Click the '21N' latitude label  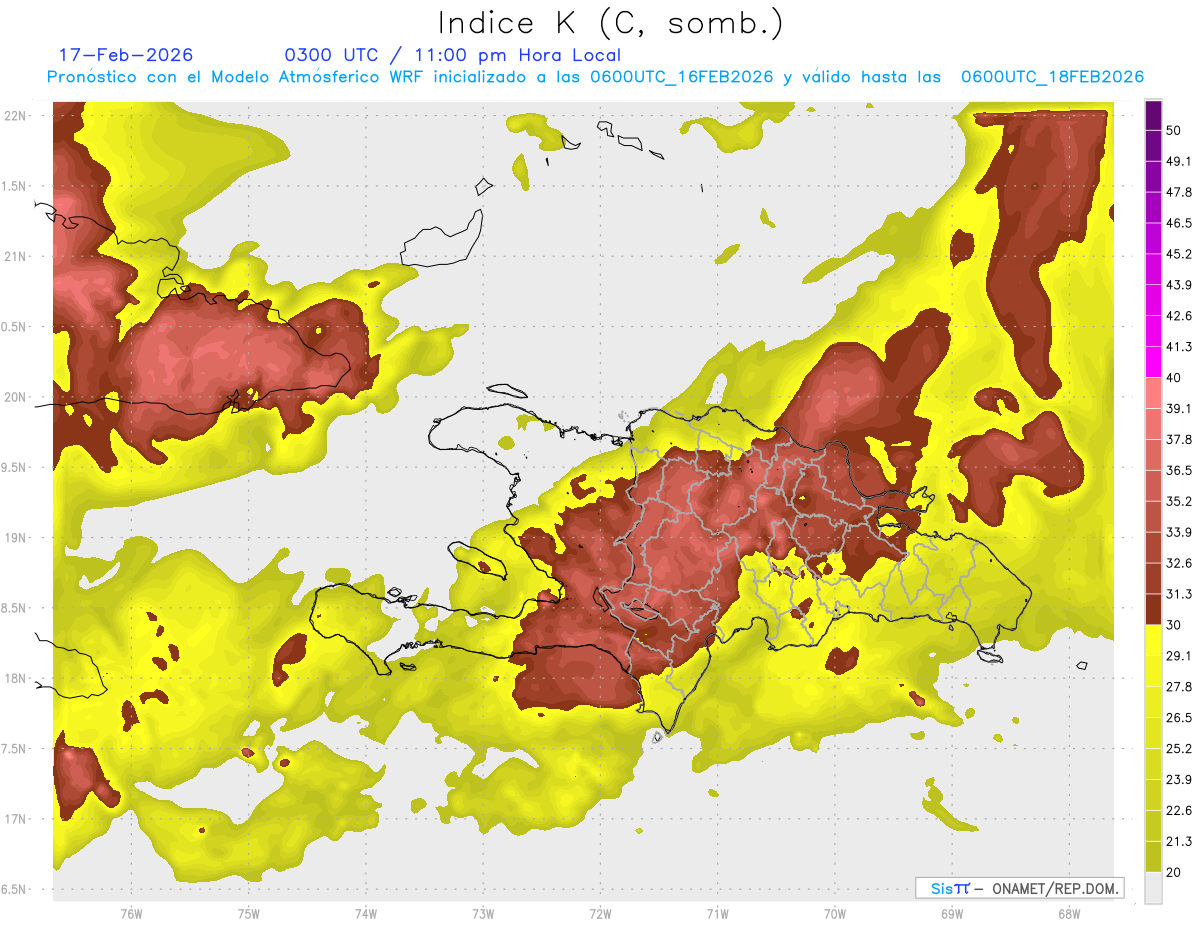[x=14, y=256]
